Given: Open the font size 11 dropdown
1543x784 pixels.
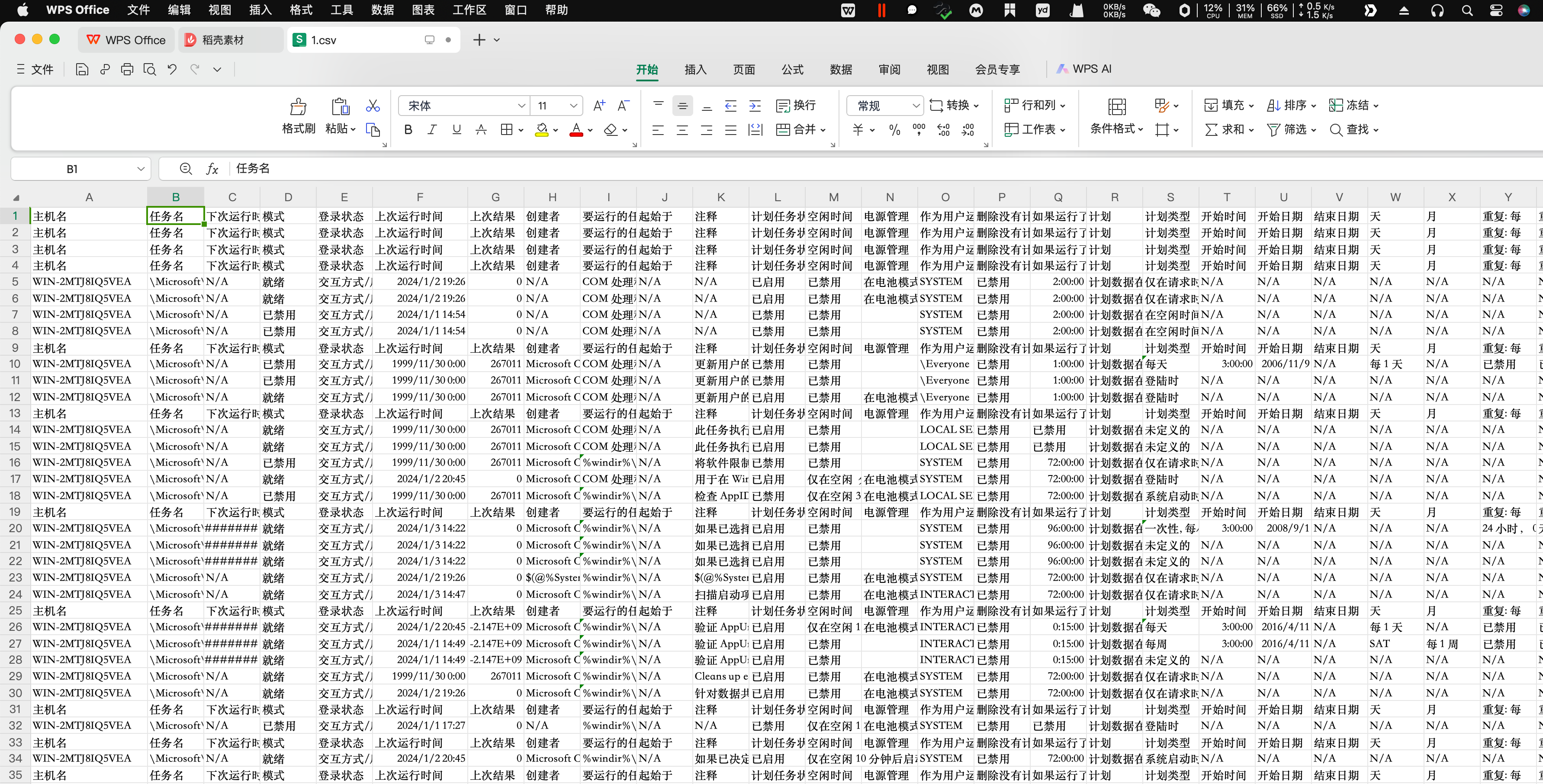Looking at the screenshot, I should [573, 106].
